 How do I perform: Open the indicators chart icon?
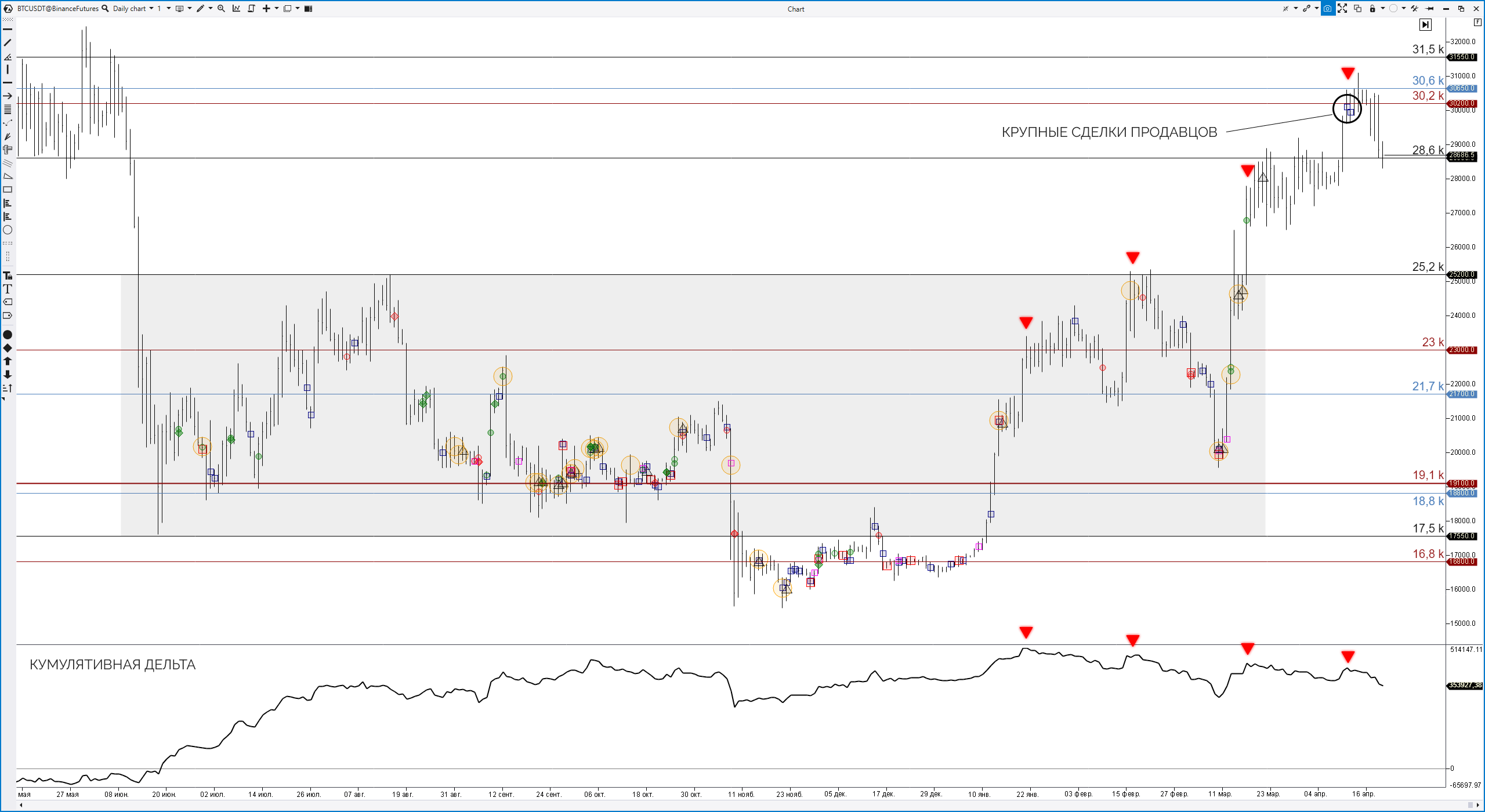coord(236,9)
